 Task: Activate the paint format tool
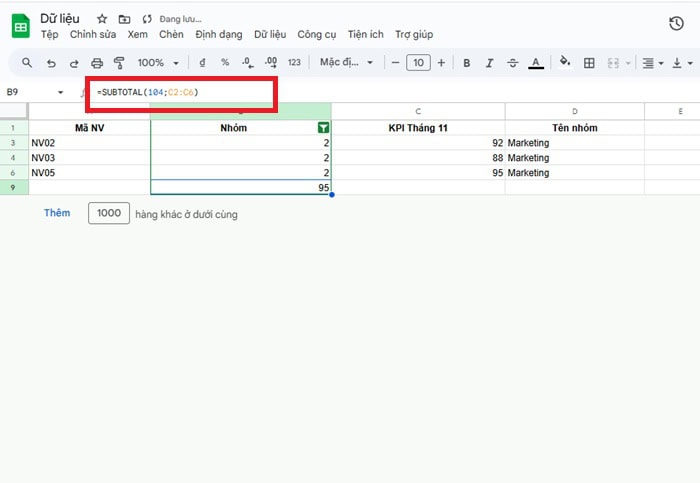[119, 63]
